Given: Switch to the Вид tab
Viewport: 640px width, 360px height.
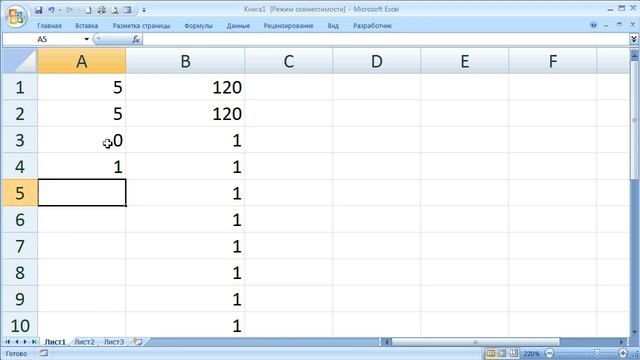Looking at the screenshot, I should click(333, 26).
